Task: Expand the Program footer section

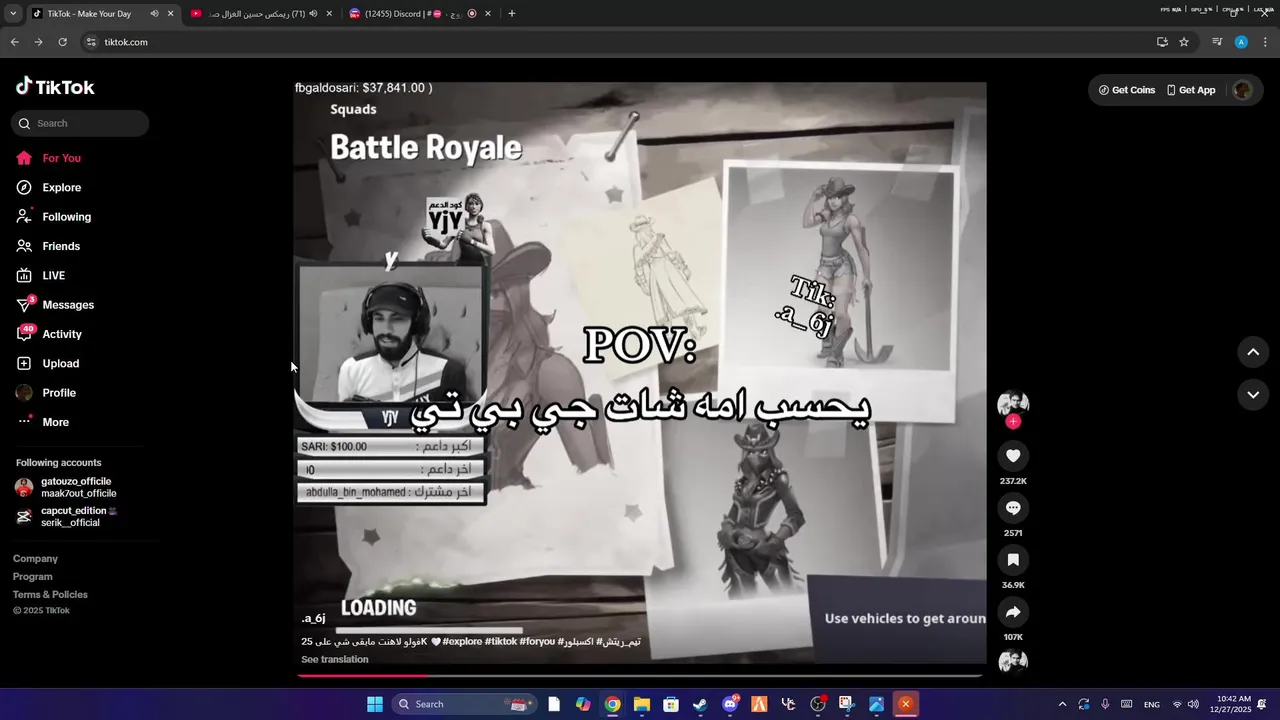Action: click(x=33, y=576)
